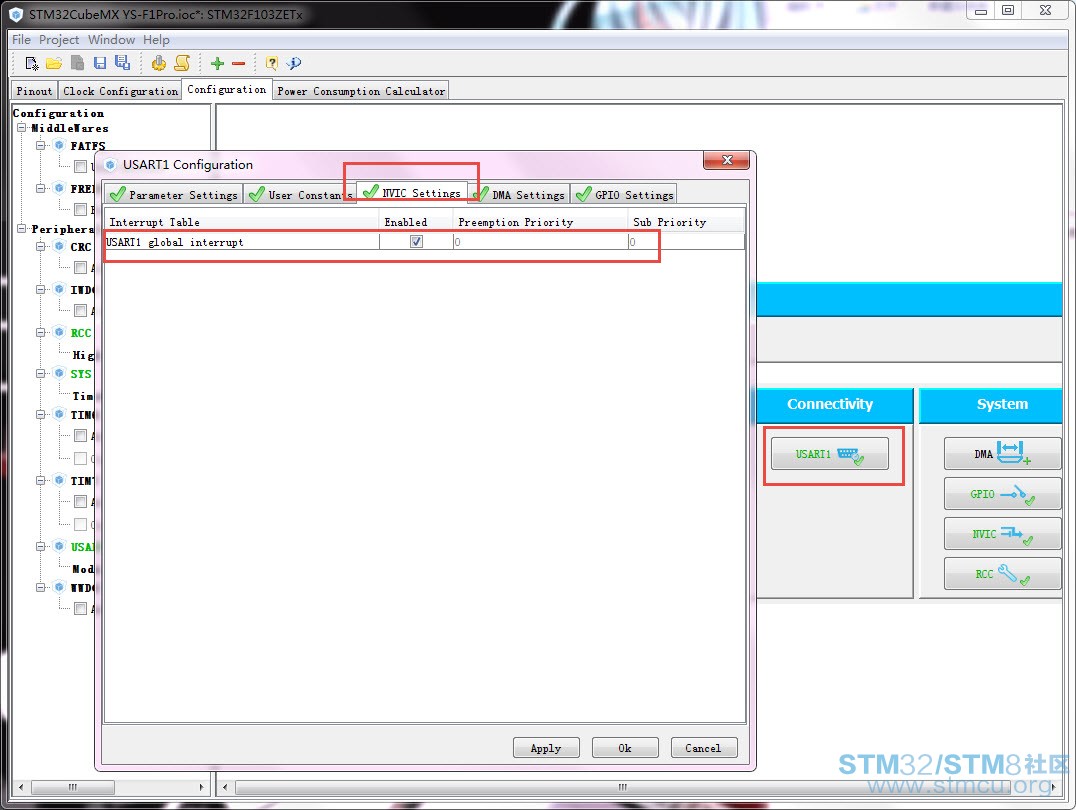Viewport: 1076px width, 810px height.
Task: Click the FATFS cube icon in tree
Action: pos(60,146)
